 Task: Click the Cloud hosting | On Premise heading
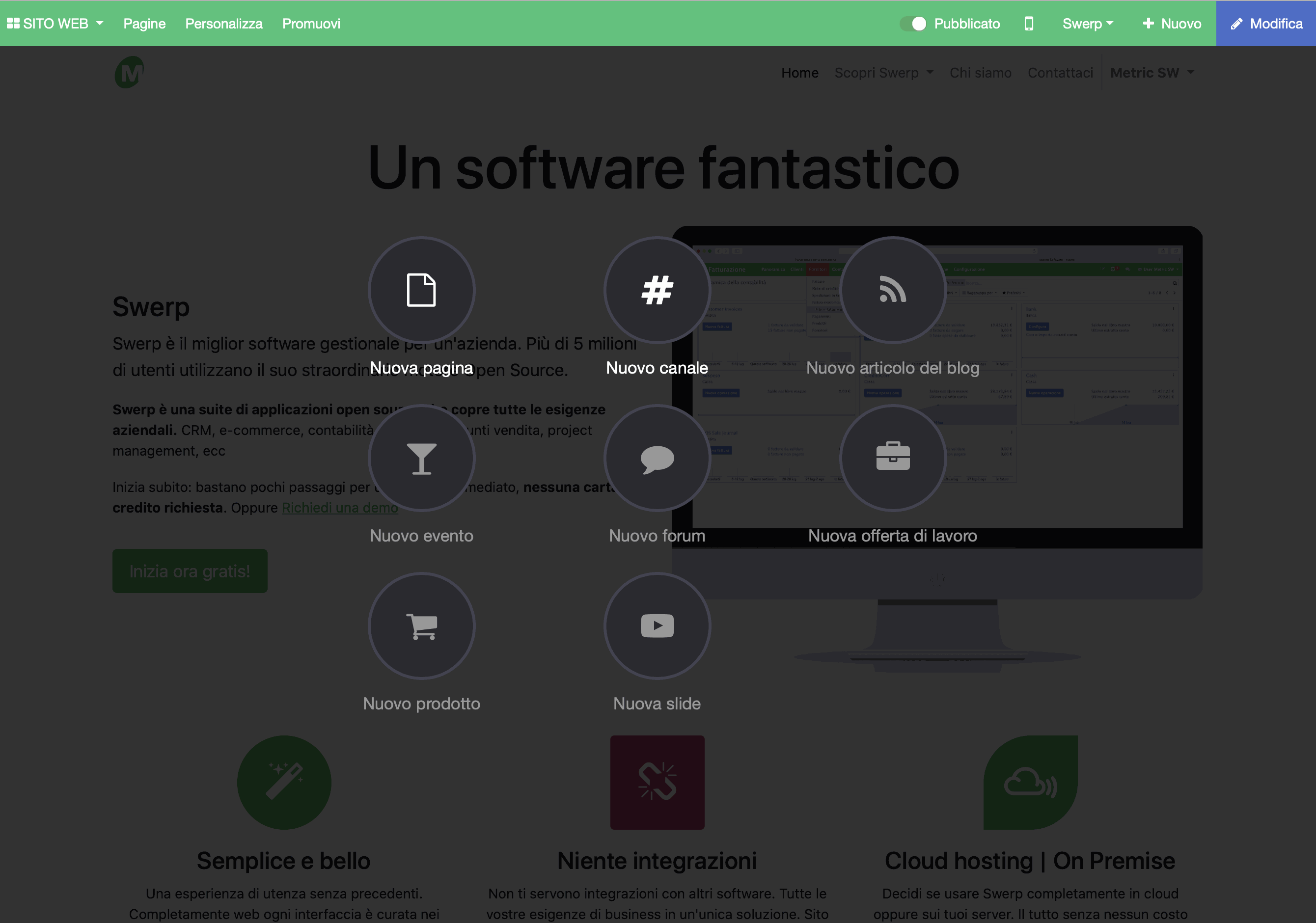point(1030,861)
